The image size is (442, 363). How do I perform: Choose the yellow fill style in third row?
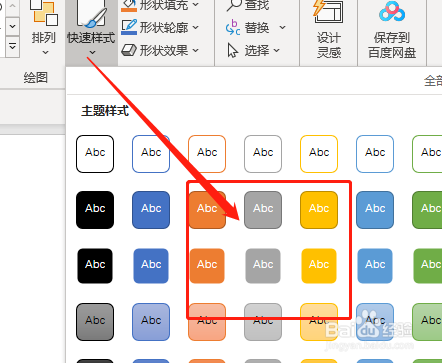click(319, 266)
